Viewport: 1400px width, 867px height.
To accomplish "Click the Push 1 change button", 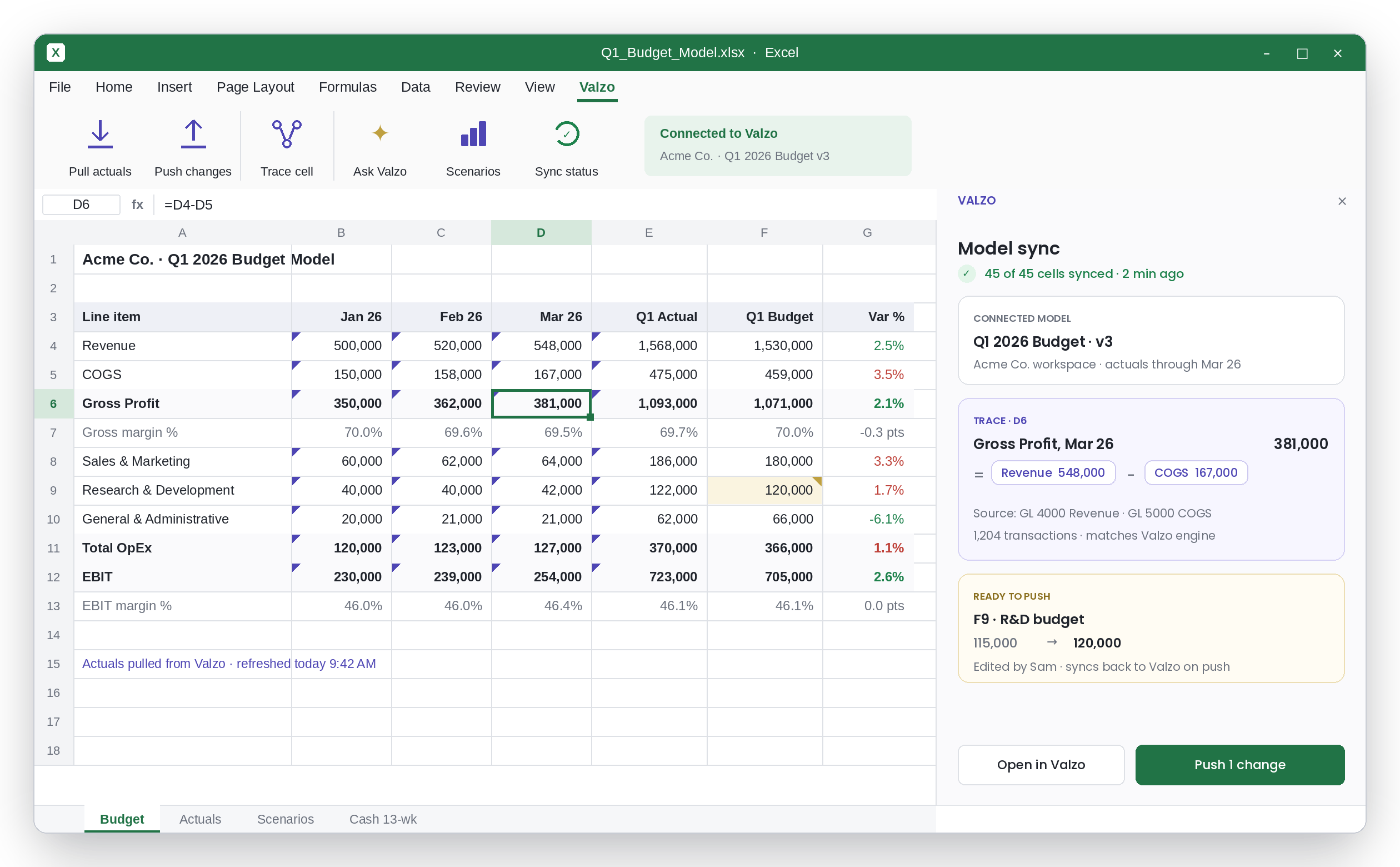I will click(1239, 765).
